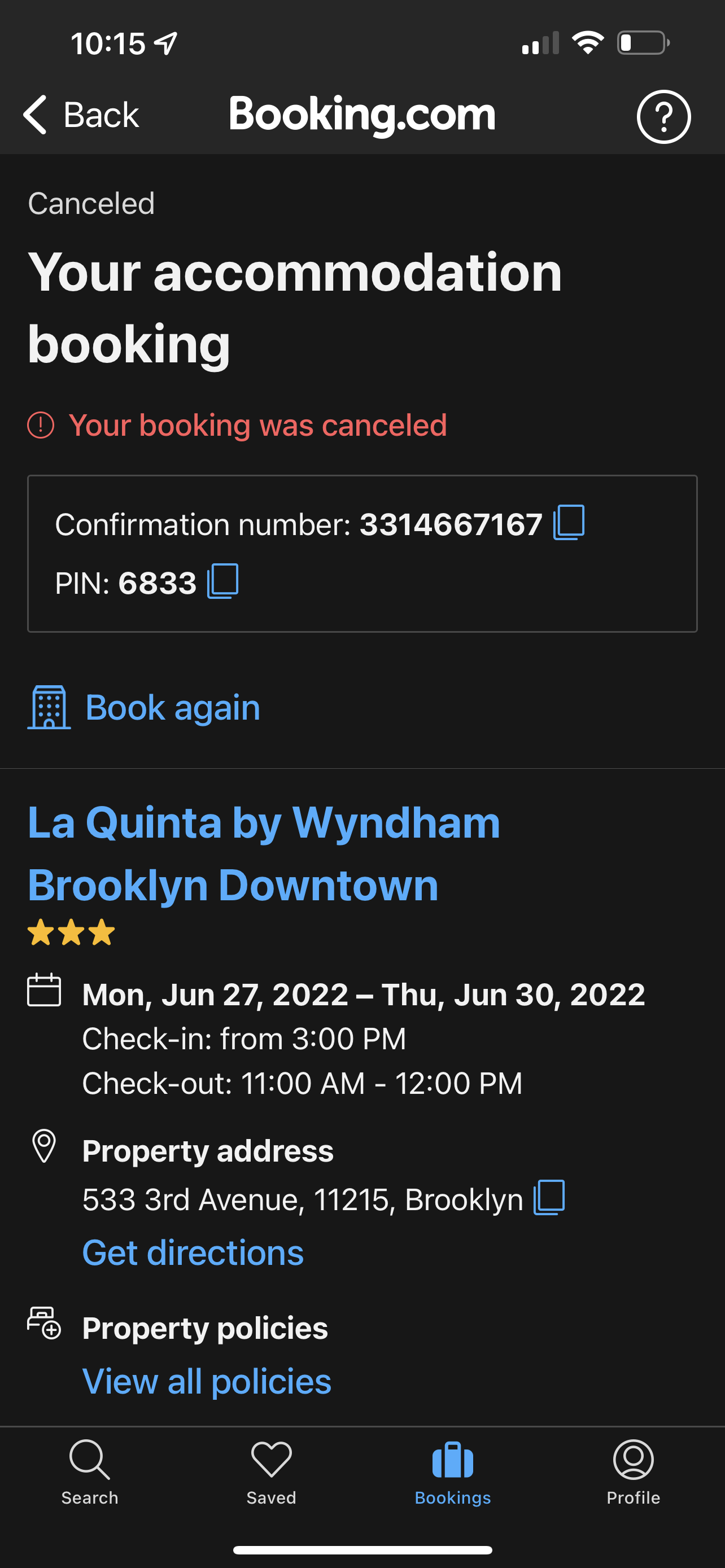Tap the help question mark icon
Screen dimensions: 725x1568
(x=663, y=116)
